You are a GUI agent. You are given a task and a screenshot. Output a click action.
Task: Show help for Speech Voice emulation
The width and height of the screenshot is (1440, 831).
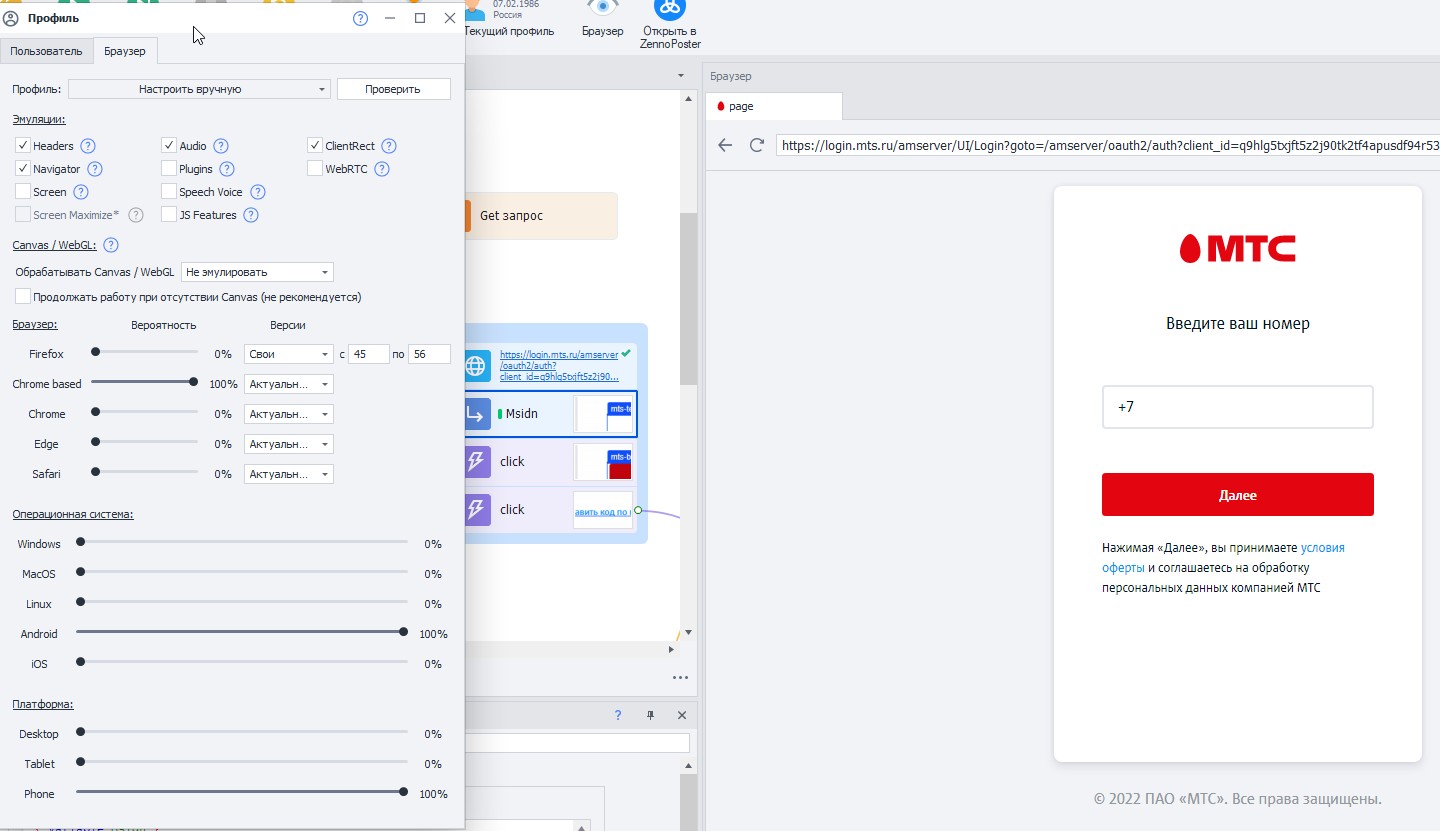258,192
